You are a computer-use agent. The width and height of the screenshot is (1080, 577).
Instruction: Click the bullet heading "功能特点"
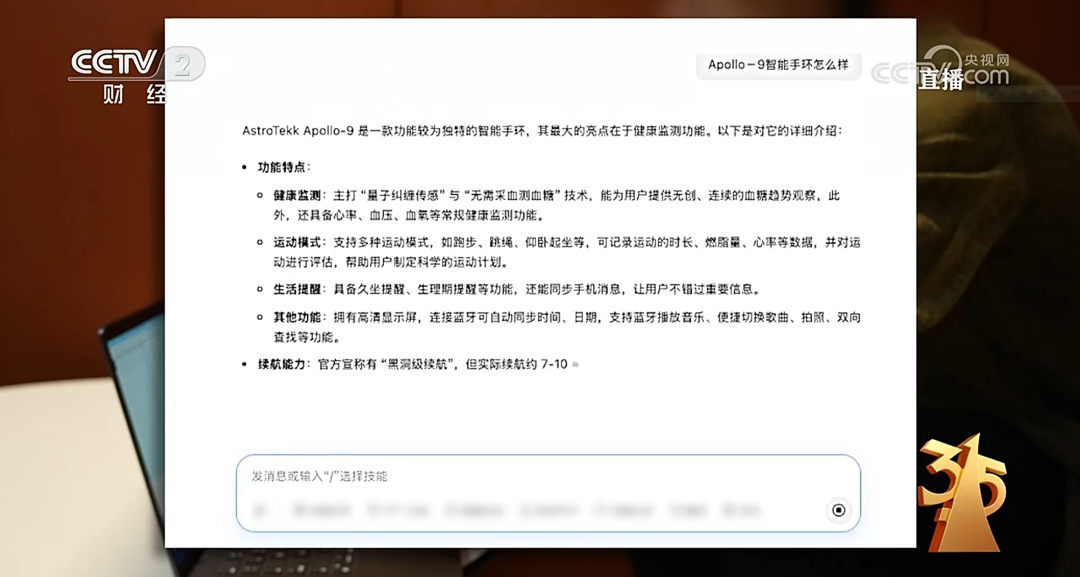point(282,167)
